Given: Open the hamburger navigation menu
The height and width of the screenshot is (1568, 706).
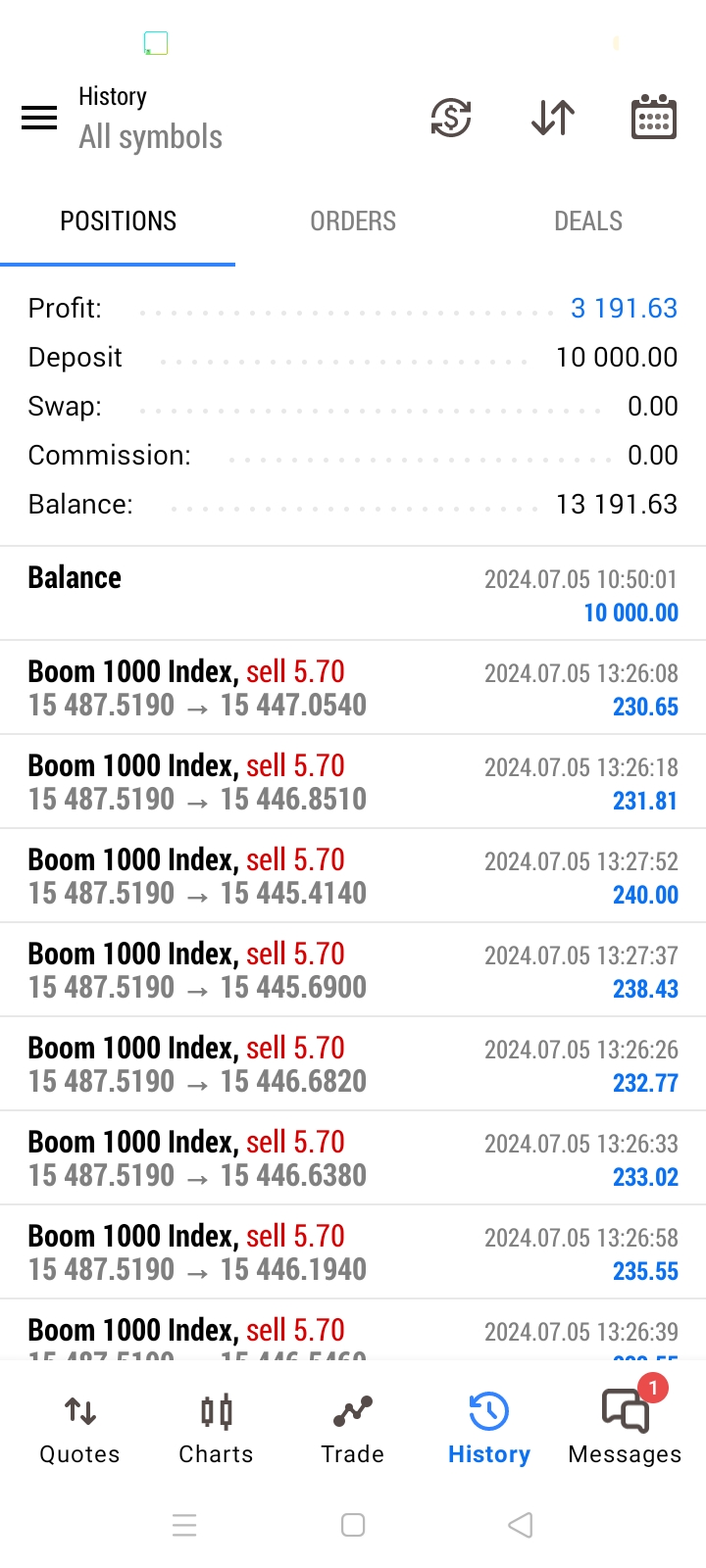Looking at the screenshot, I should [39, 119].
